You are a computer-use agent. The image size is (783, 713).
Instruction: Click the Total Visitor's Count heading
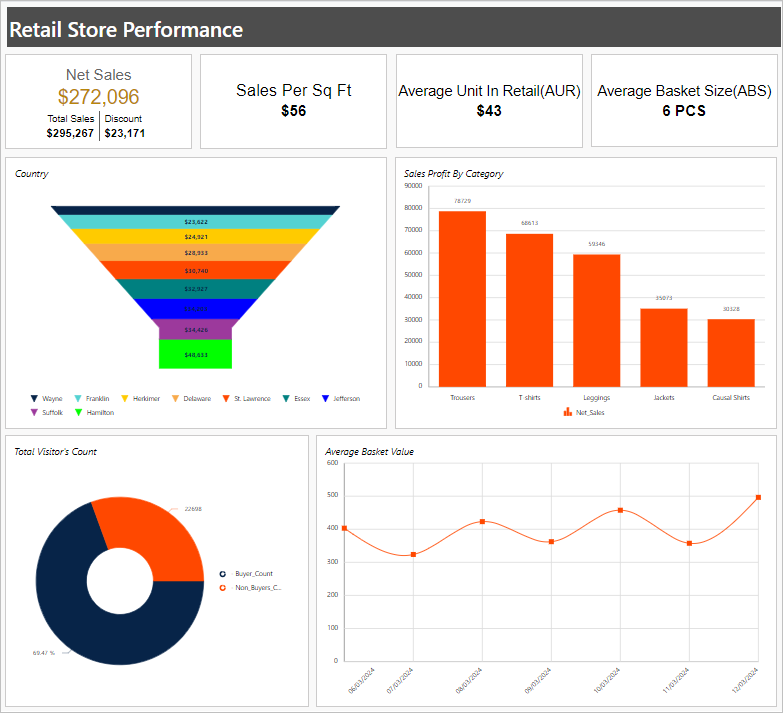(x=55, y=452)
